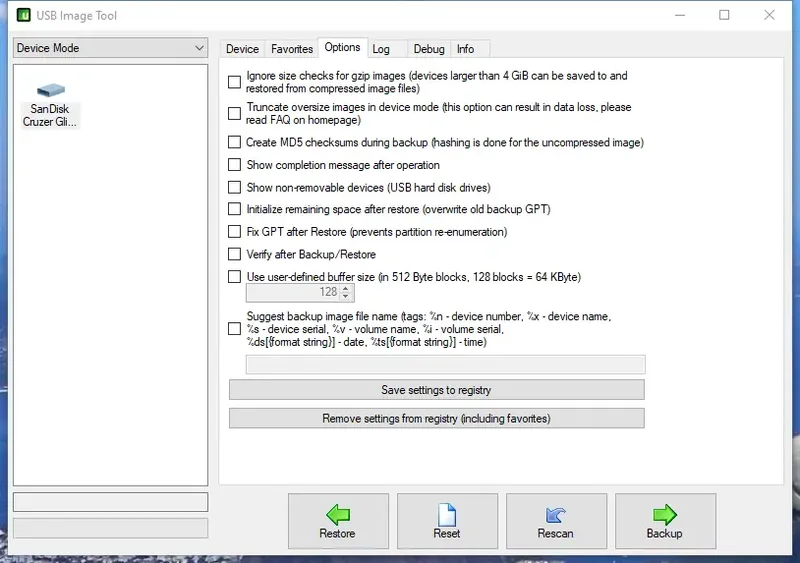The width and height of the screenshot is (800, 563).
Task: Toggle Truncate oversize images in device mode
Action: click(234, 113)
